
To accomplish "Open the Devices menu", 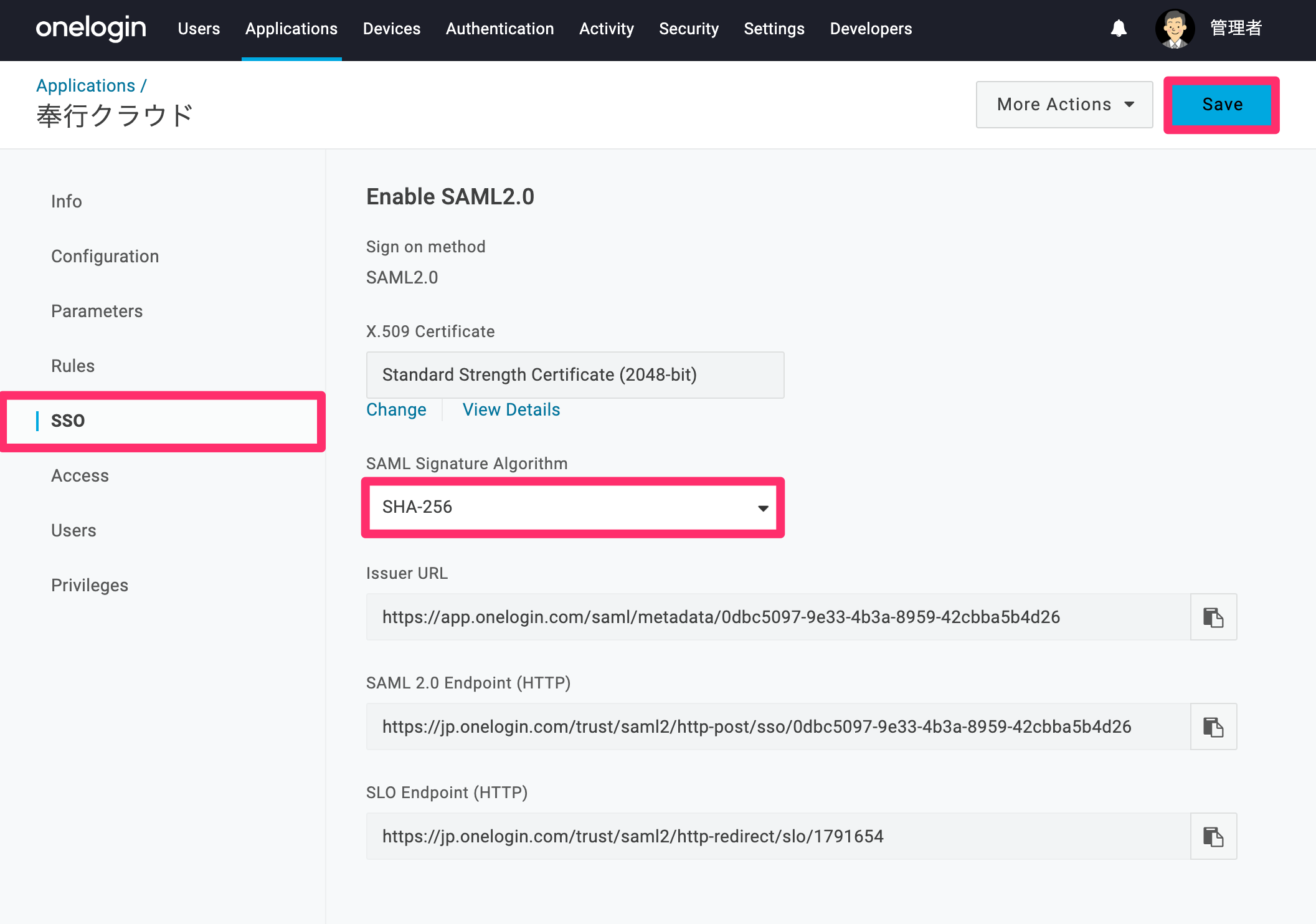I will (392, 29).
